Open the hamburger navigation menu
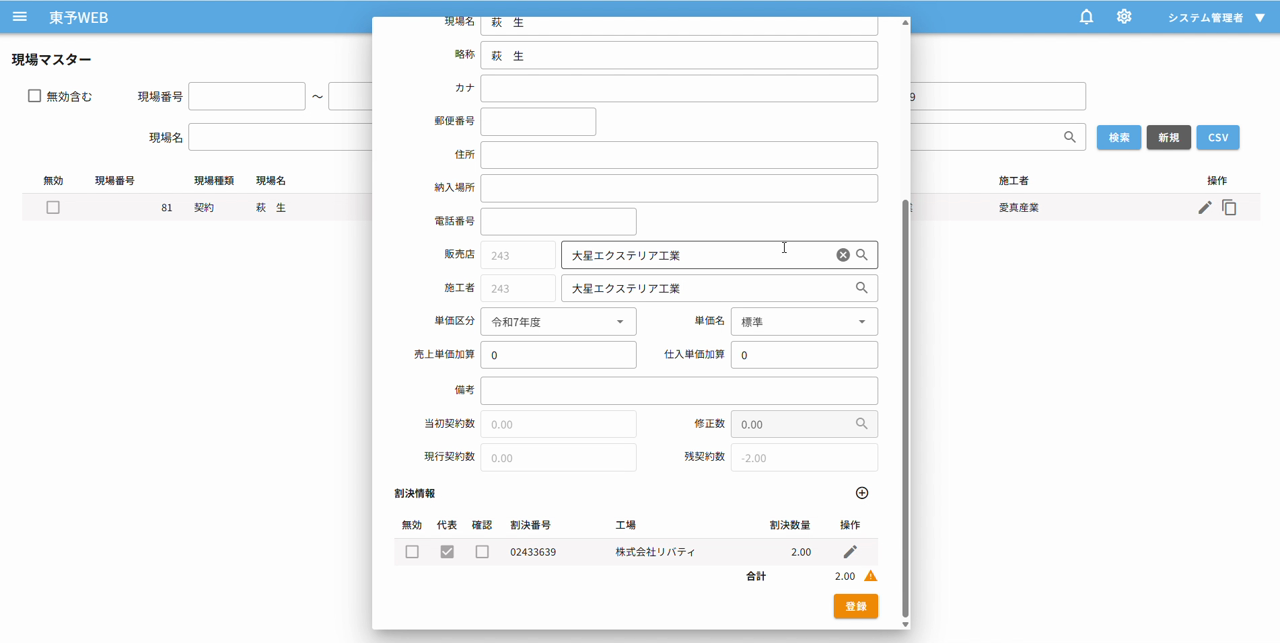The image size is (1280, 643). [20, 17]
